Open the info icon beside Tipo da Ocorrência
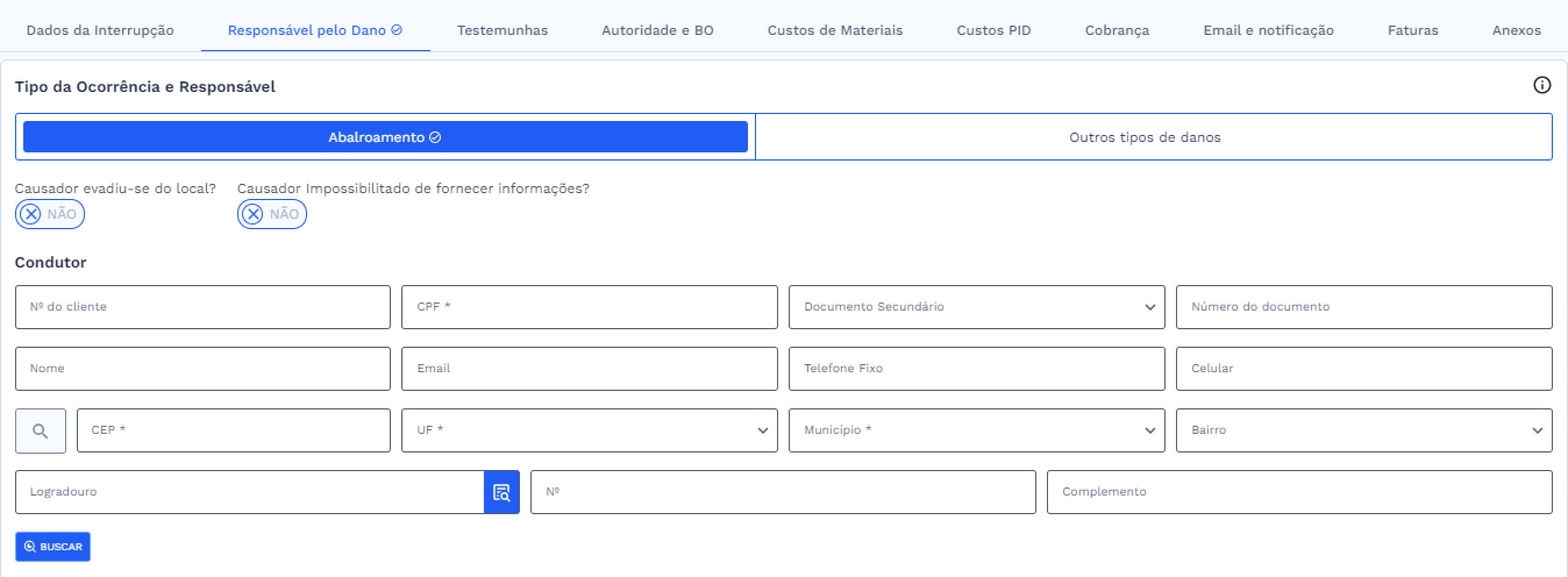1568x577 pixels. [1542, 86]
